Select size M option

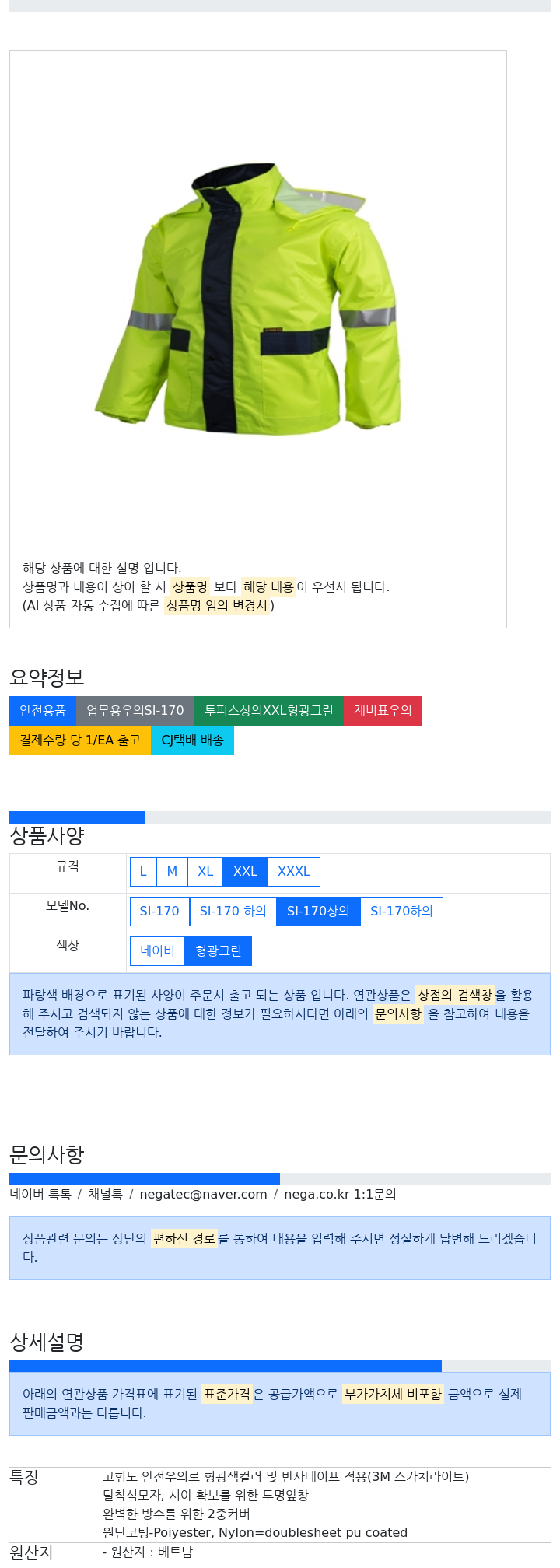pyautogui.click(x=172, y=872)
